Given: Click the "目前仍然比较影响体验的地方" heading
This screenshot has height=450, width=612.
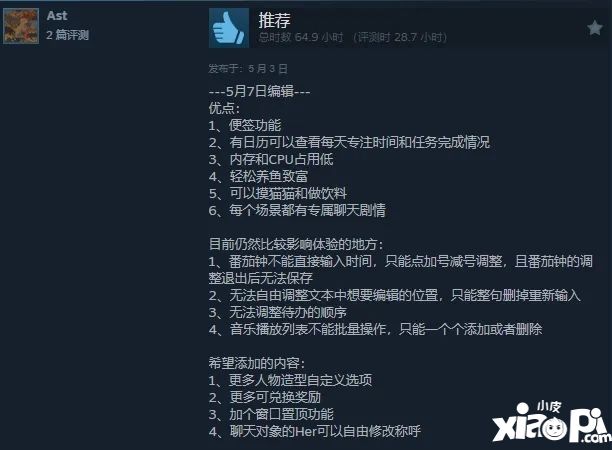Looking at the screenshot, I should [x=296, y=244].
